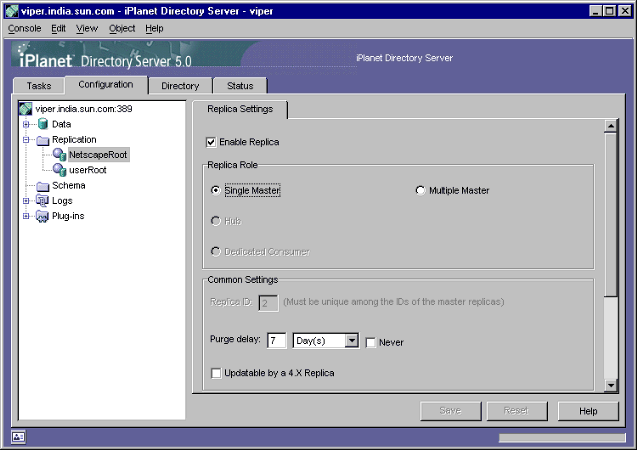Minimize the Directory Server window
This screenshot has width=637, height=450.
click(x=595, y=11)
